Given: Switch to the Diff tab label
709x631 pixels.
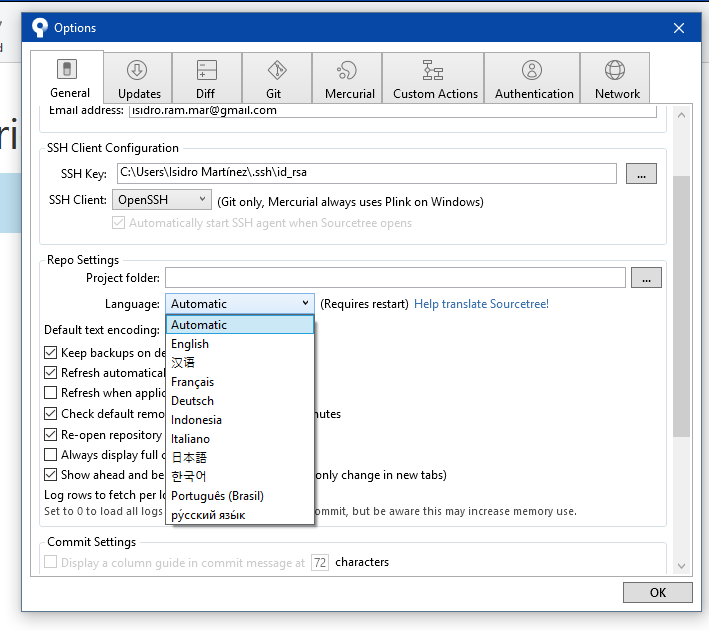Looking at the screenshot, I should (x=205, y=94).
